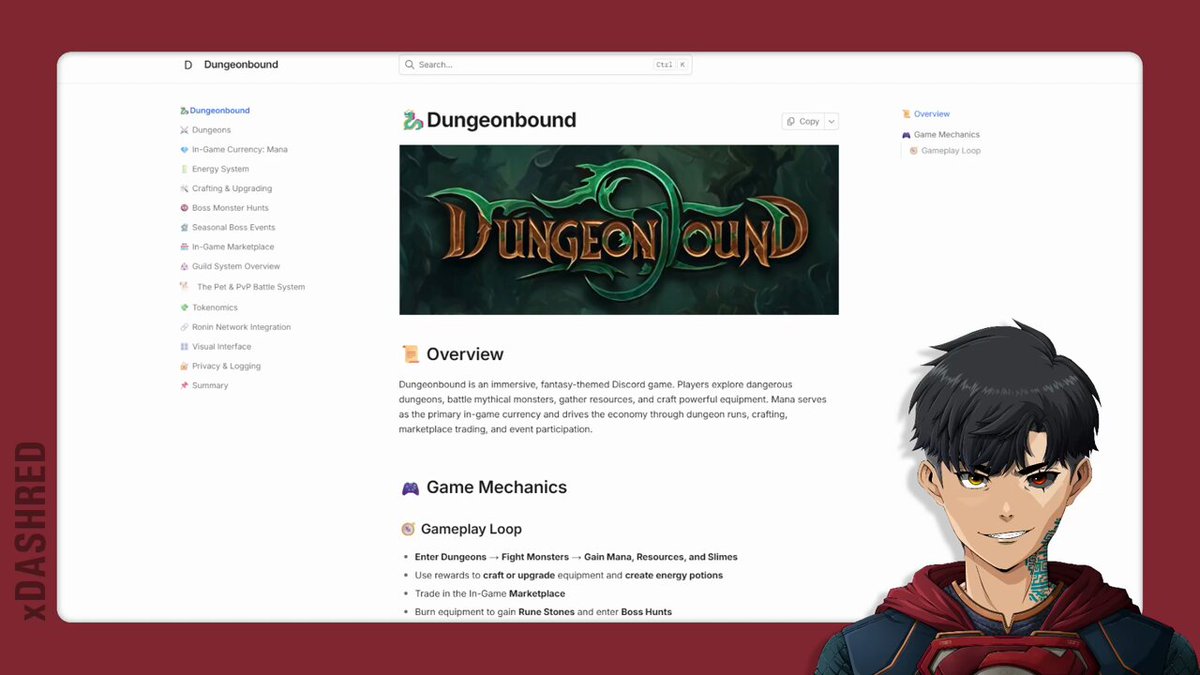
Task: Open the Energy System page
Action: coord(221,169)
